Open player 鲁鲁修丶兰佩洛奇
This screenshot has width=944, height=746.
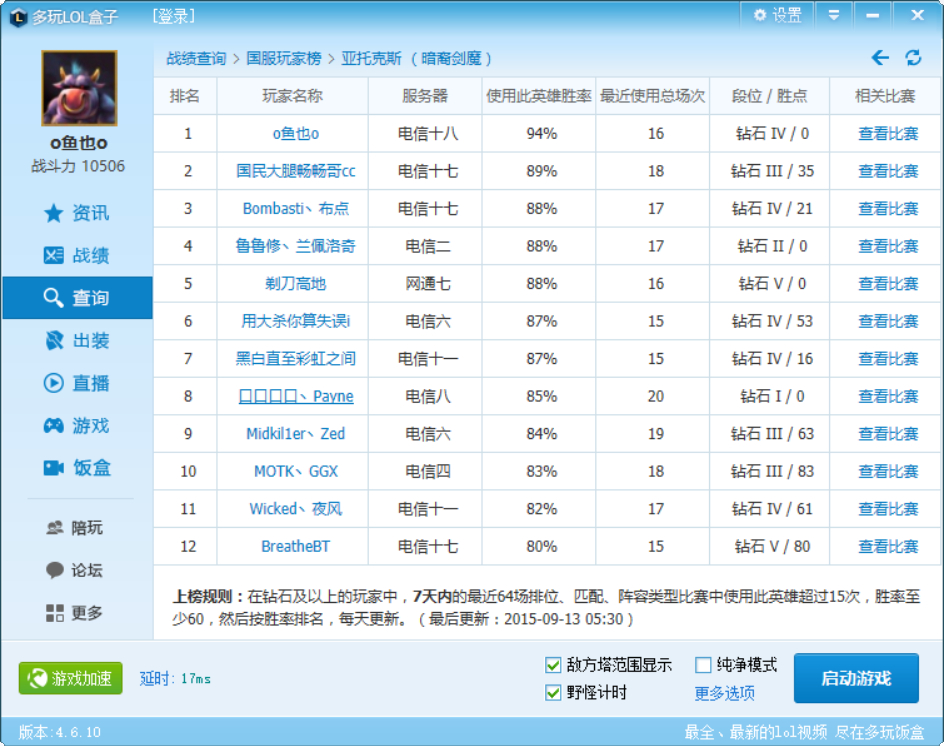pos(296,246)
